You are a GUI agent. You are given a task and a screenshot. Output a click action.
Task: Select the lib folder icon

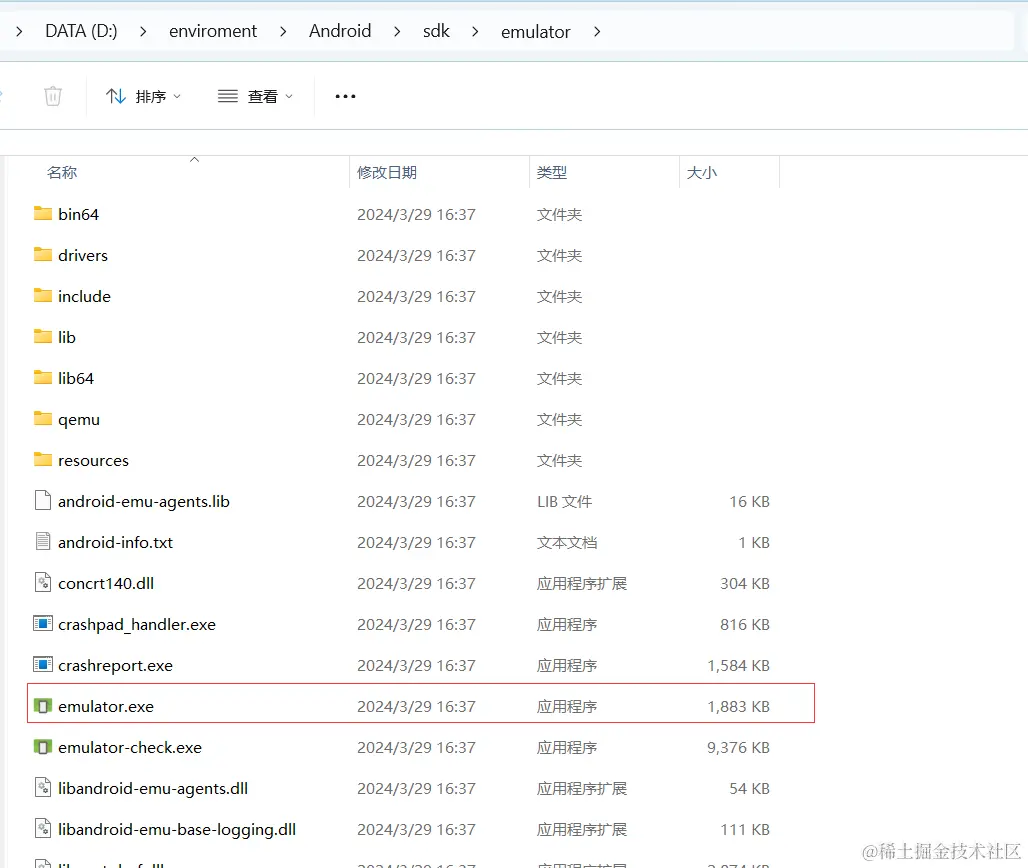click(43, 336)
